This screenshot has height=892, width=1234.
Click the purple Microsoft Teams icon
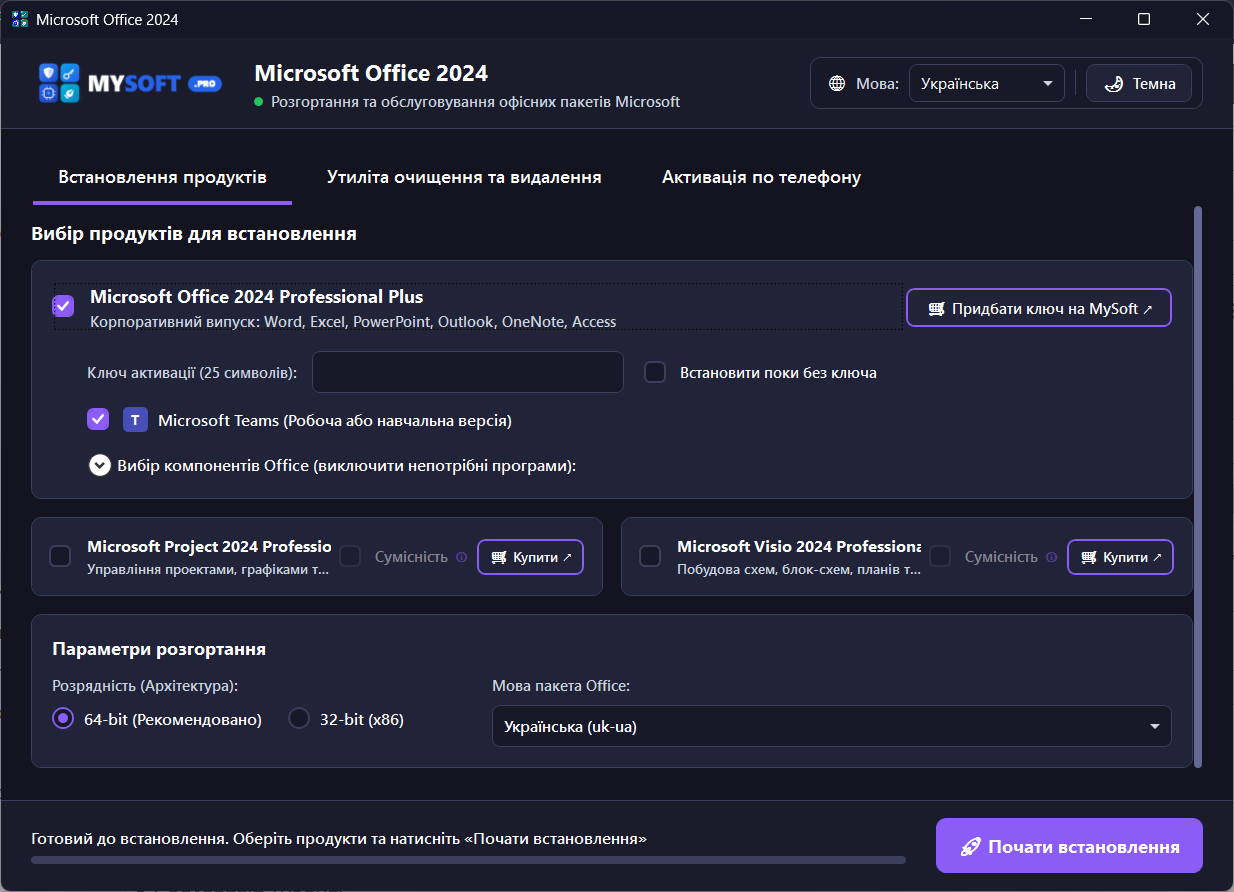[135, 420]
